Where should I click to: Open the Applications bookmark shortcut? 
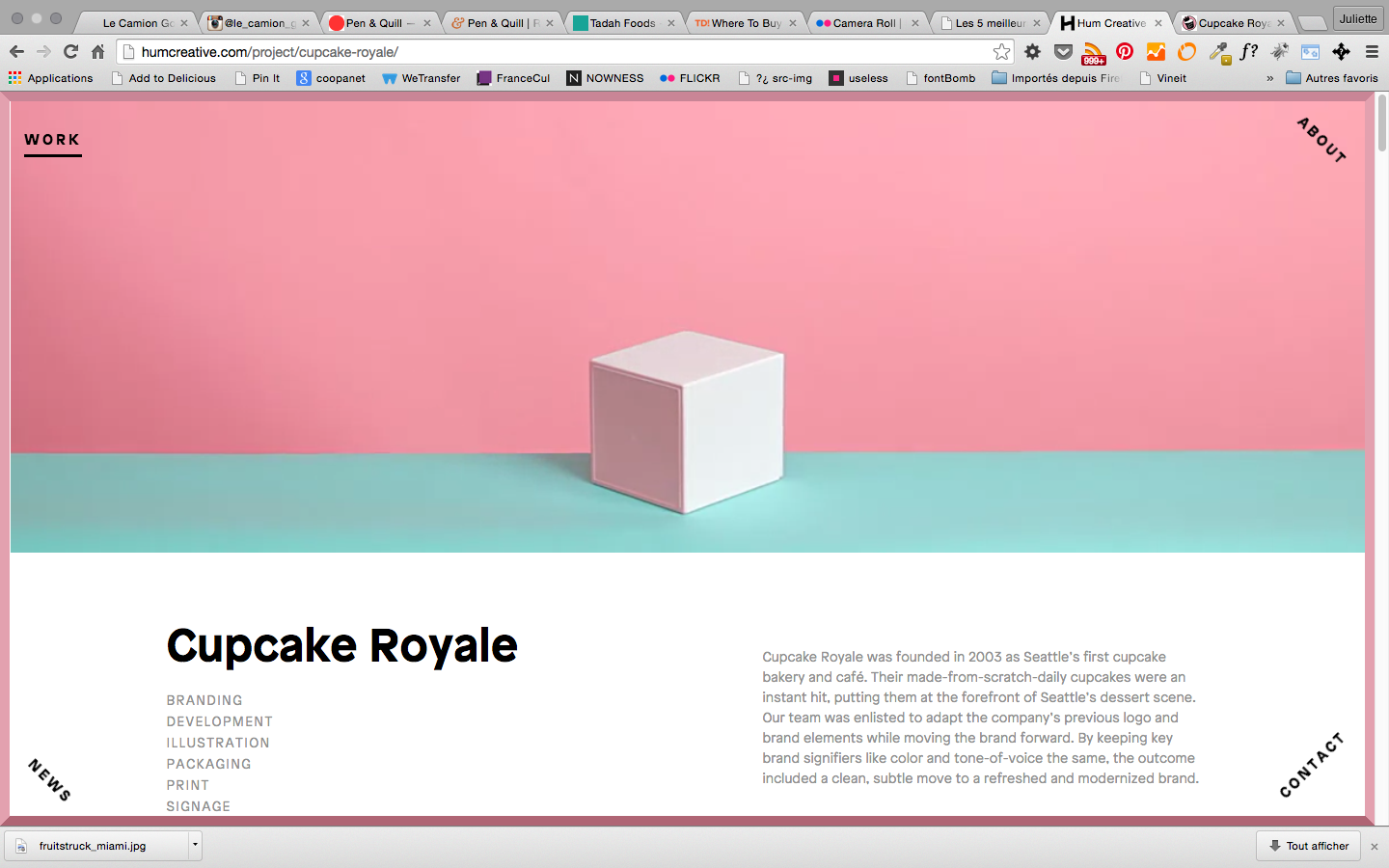(x=50, y=78)
